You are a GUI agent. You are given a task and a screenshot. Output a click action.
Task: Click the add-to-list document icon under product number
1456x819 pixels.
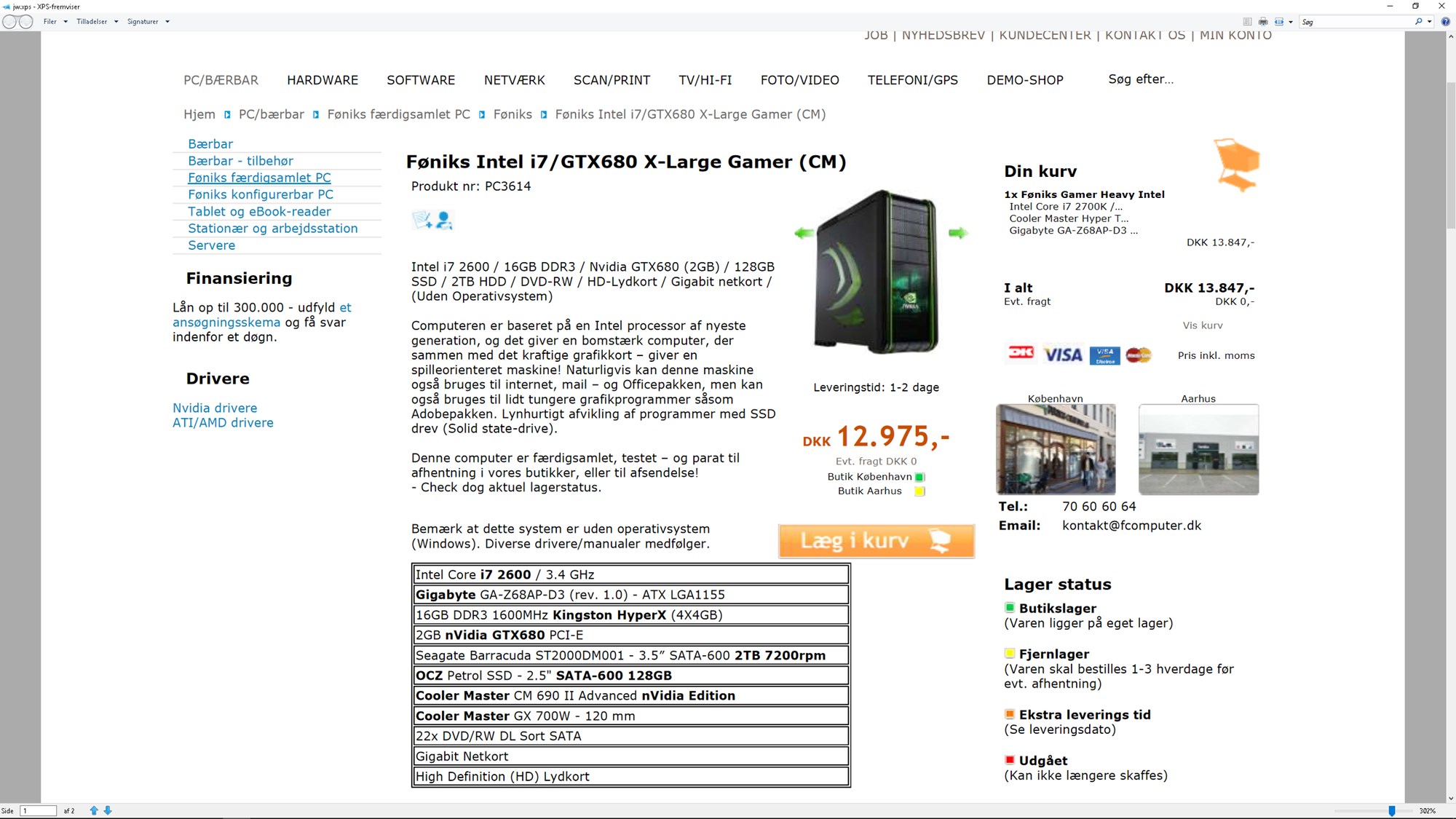point(422,220)
